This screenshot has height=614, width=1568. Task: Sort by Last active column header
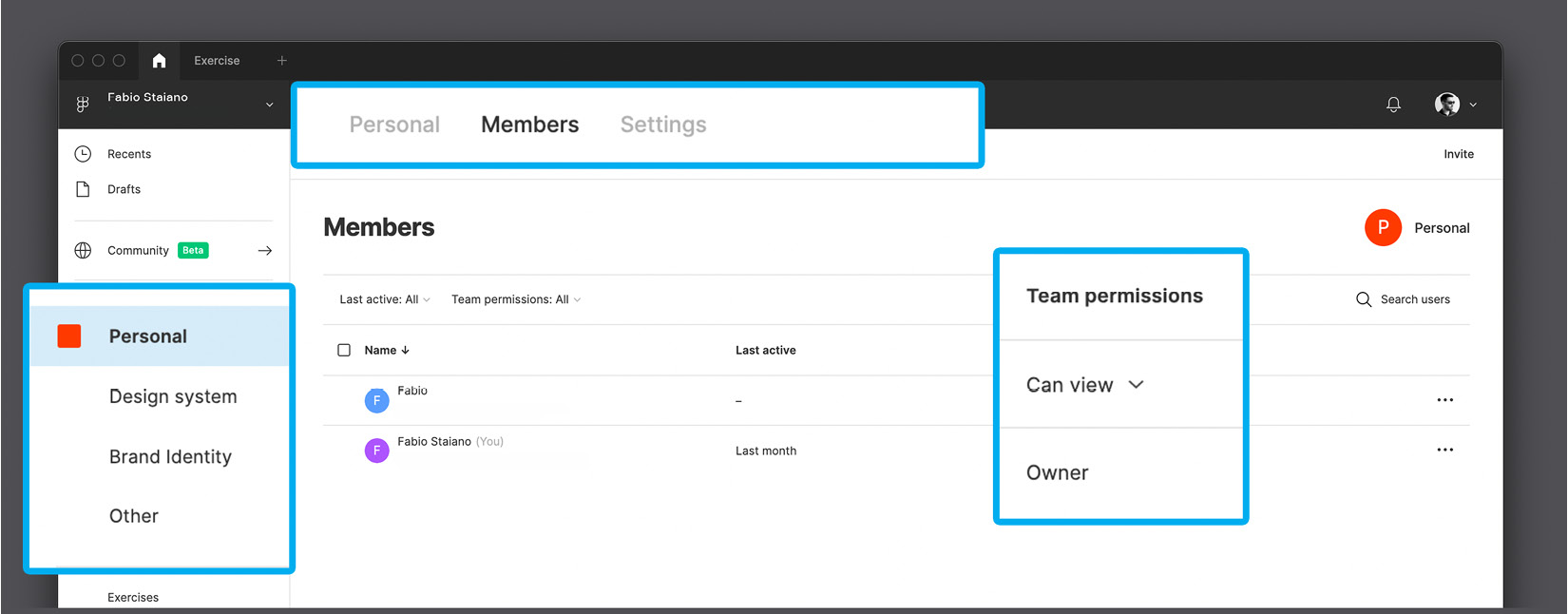tap(766, 350)
